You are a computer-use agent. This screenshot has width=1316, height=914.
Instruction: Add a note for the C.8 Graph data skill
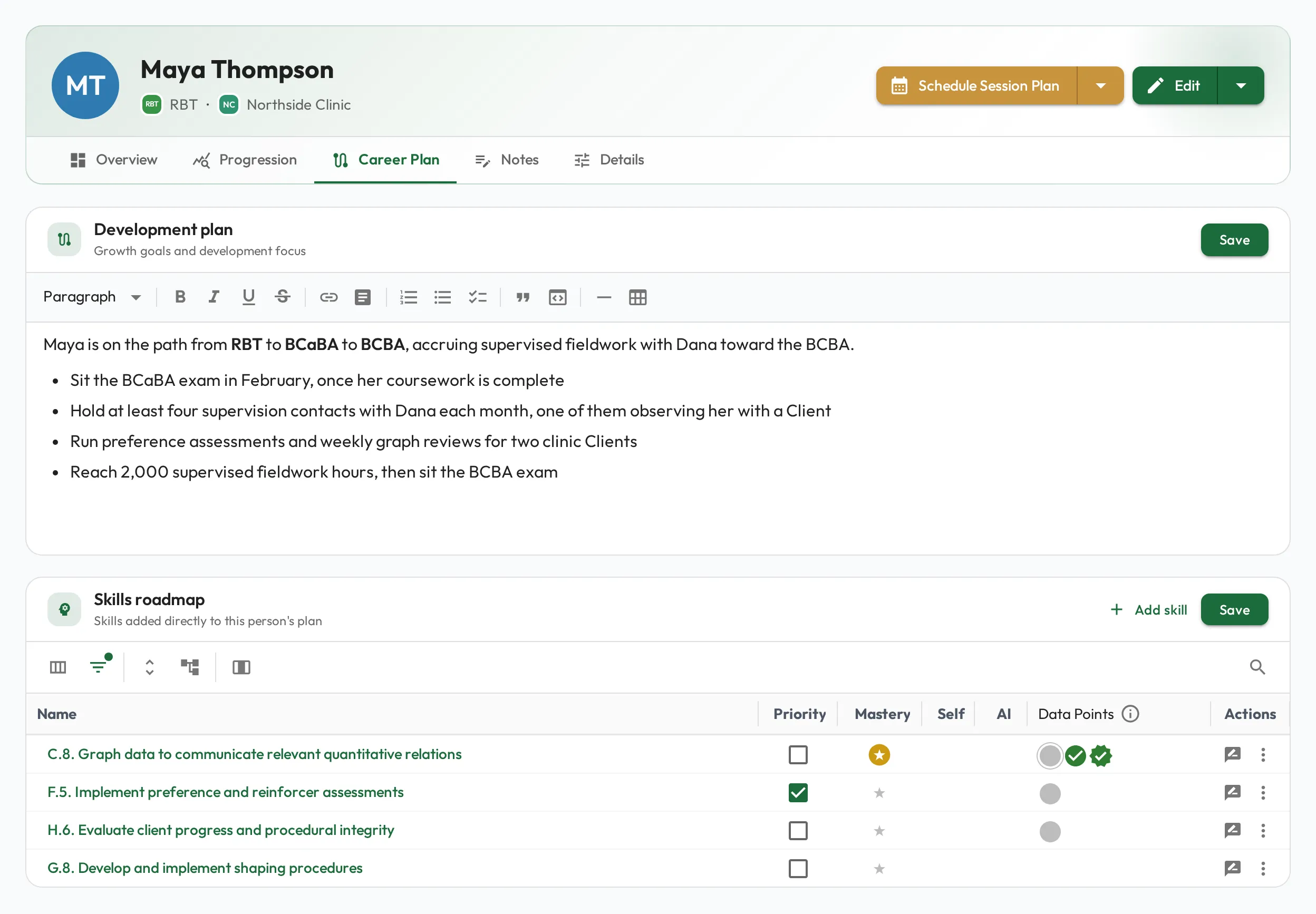tap(1232, 755)
